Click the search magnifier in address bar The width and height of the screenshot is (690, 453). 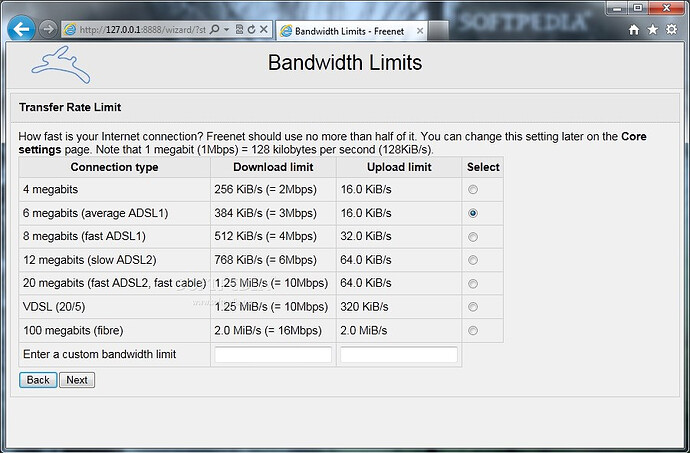215,30
